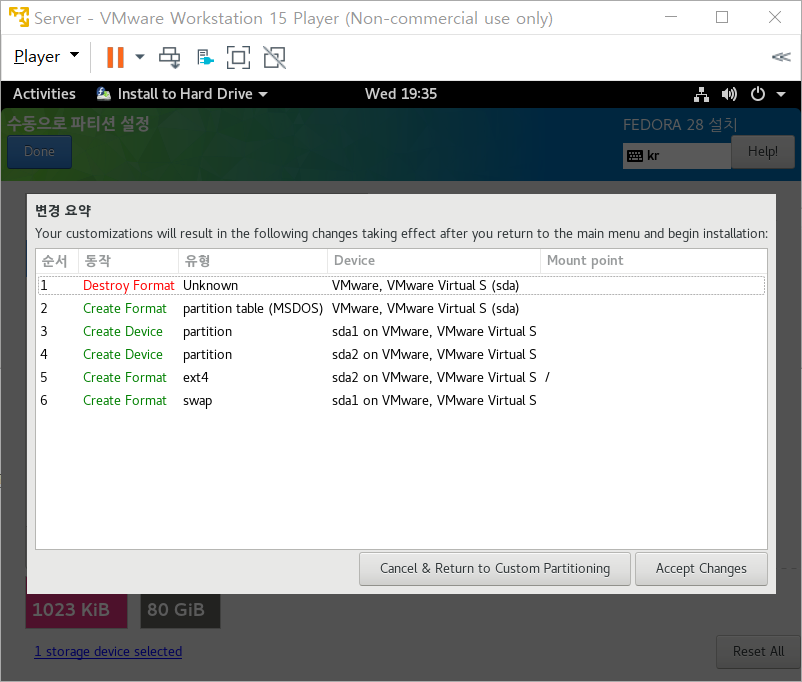802x682 pixels.
Task: Pause the virtual machine
Action: tap(115, 57)
